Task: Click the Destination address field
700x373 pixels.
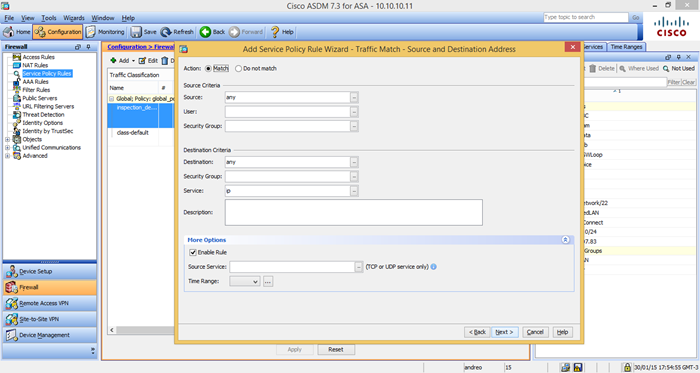Action: pyautogui.click(x=287, y=162)
